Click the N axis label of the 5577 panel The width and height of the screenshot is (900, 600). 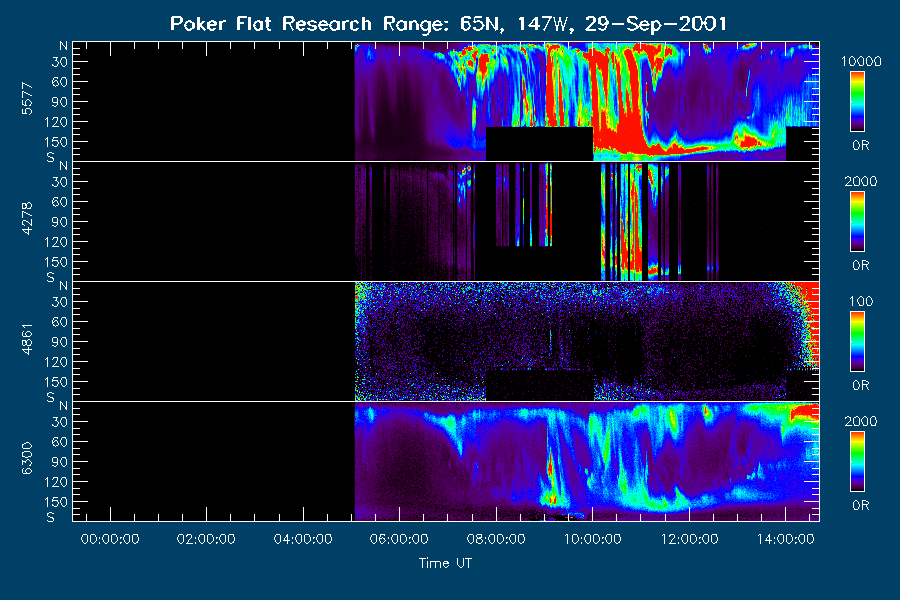[63, 46]
